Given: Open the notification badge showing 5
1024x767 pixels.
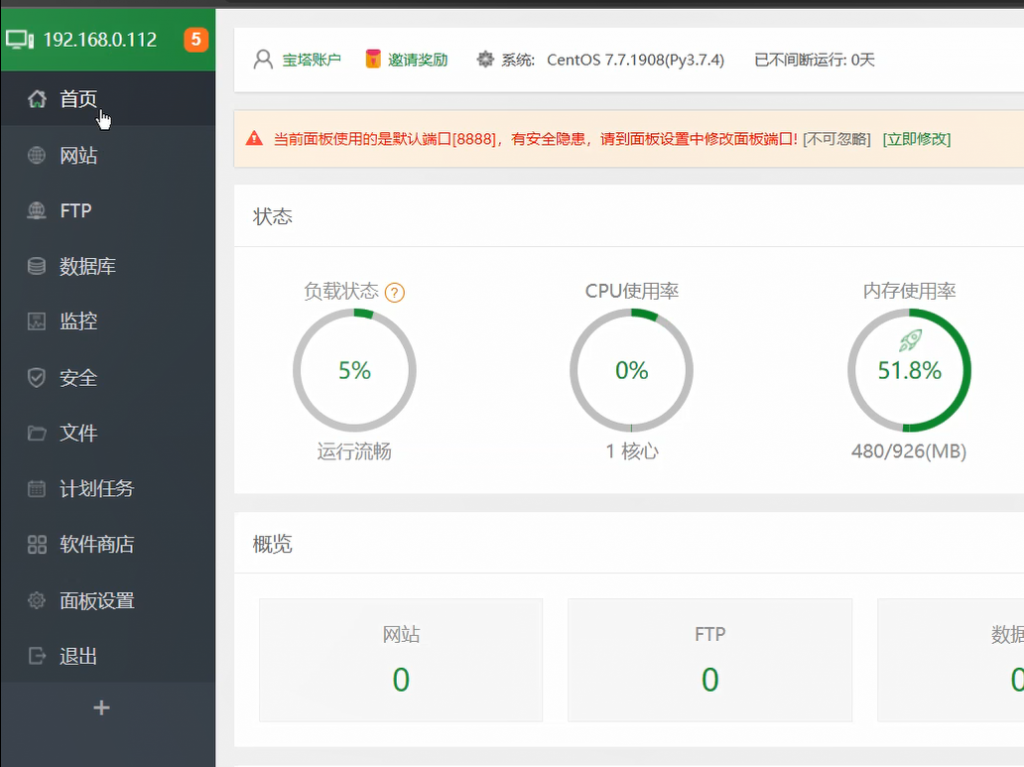Looking at the screenshot, I should click(196, 41).
